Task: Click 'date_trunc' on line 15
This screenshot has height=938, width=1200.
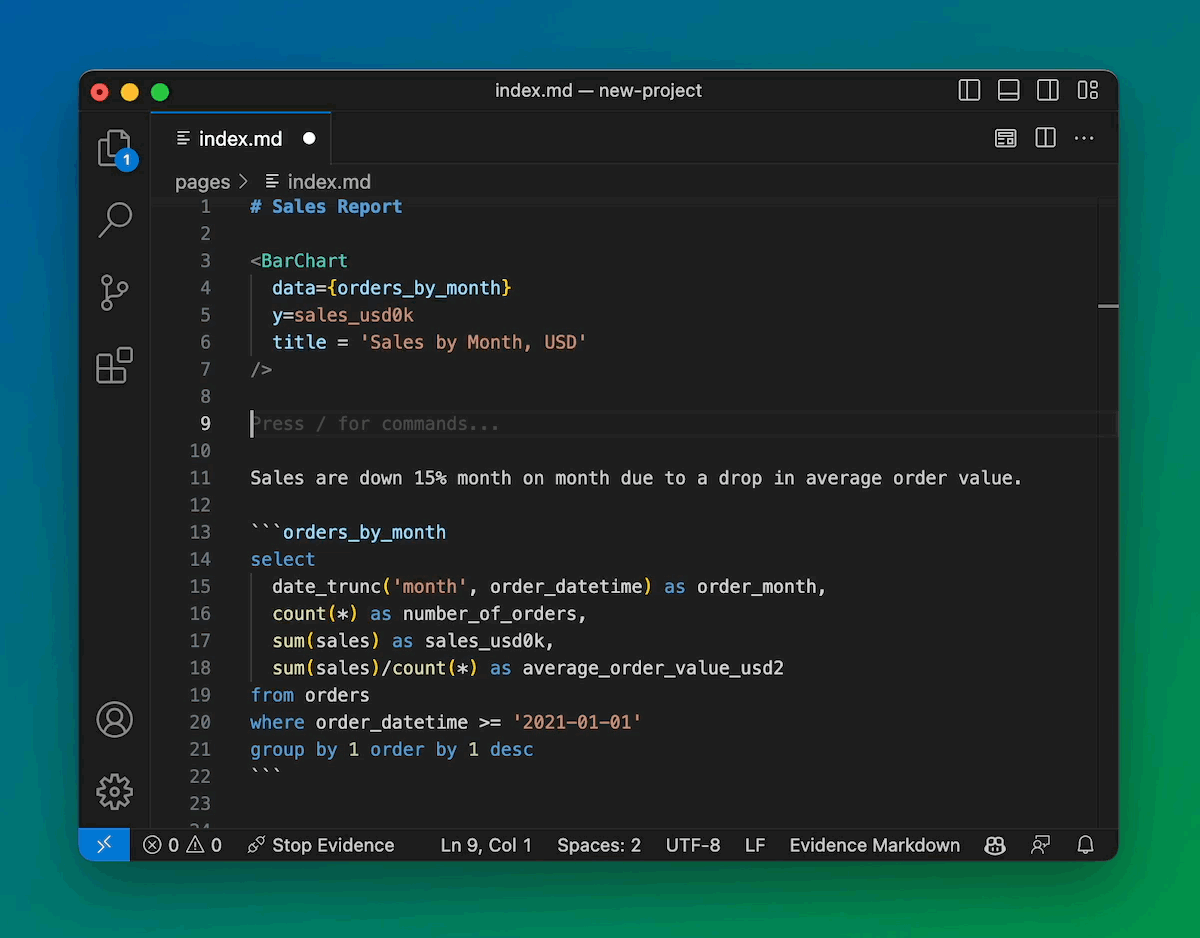Action: 326,586
